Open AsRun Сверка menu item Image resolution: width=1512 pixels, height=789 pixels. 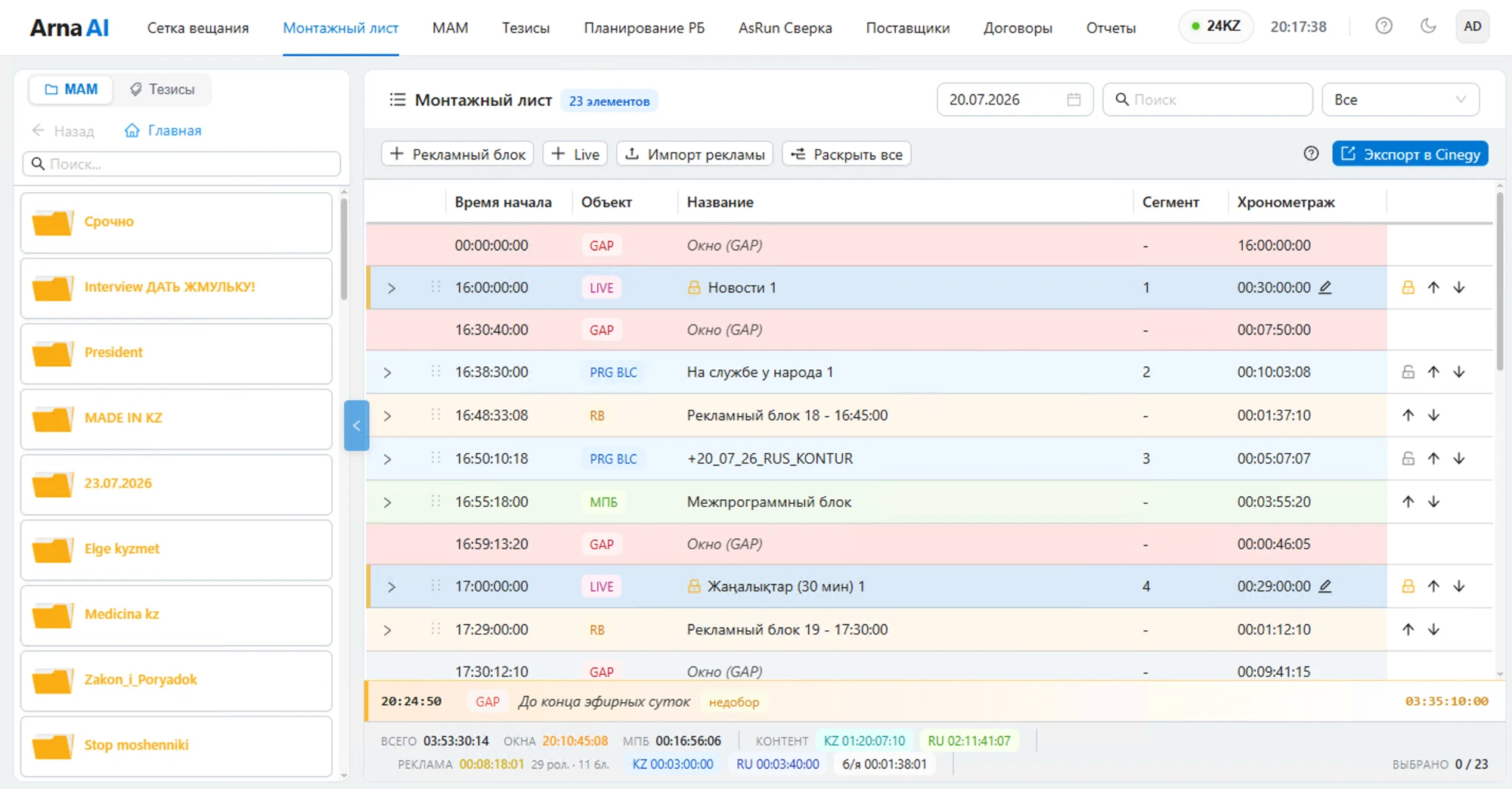point(785,28)
